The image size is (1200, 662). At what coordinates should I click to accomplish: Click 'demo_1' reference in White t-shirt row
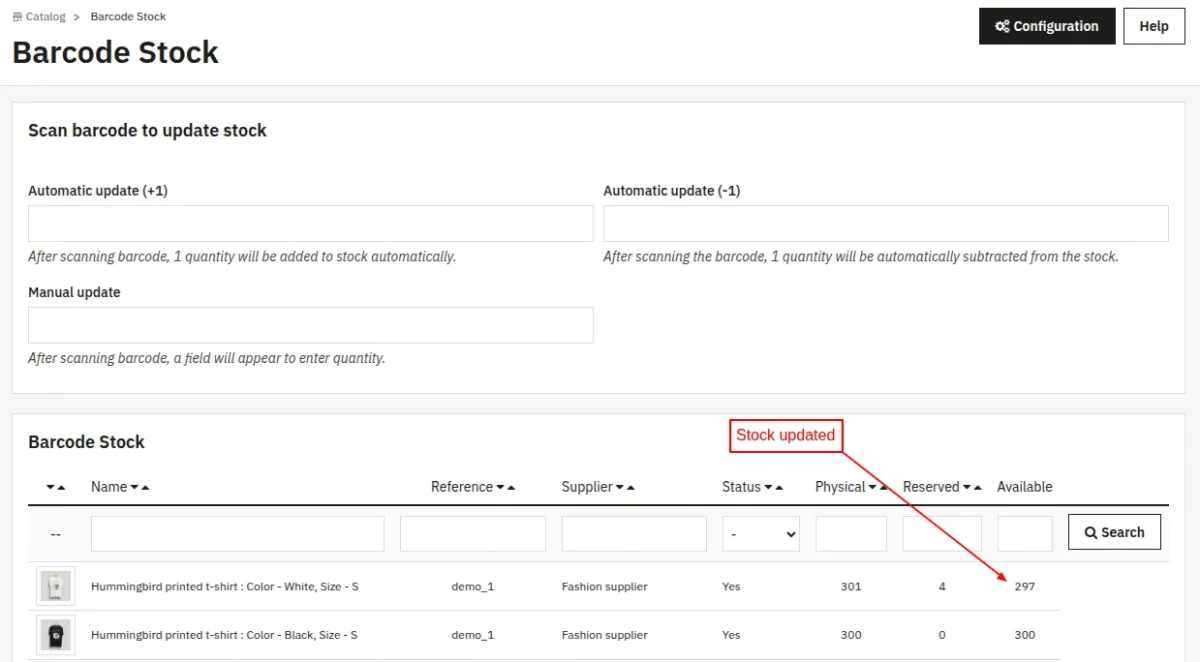(473, 587)
